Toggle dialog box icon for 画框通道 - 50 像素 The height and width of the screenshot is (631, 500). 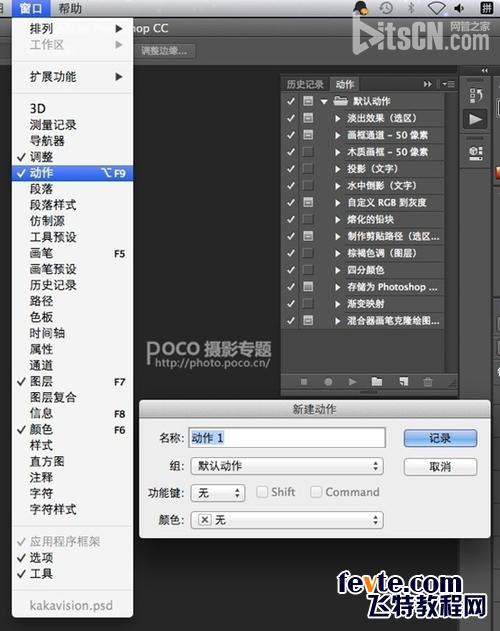(x=308, y=134)
